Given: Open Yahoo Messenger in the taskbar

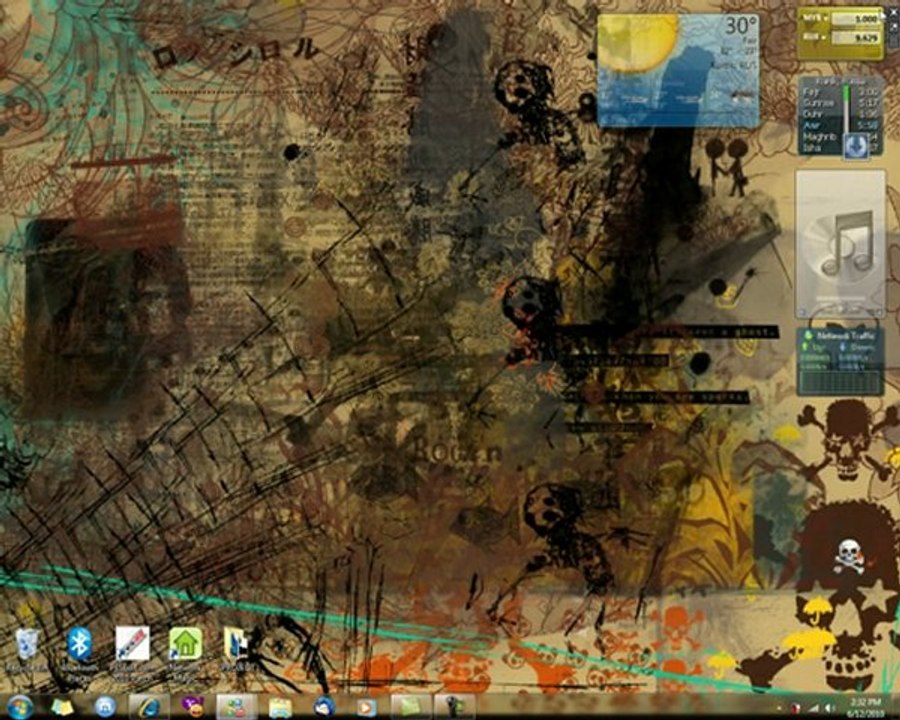Looking at the screenshot, I should [192, 707].
